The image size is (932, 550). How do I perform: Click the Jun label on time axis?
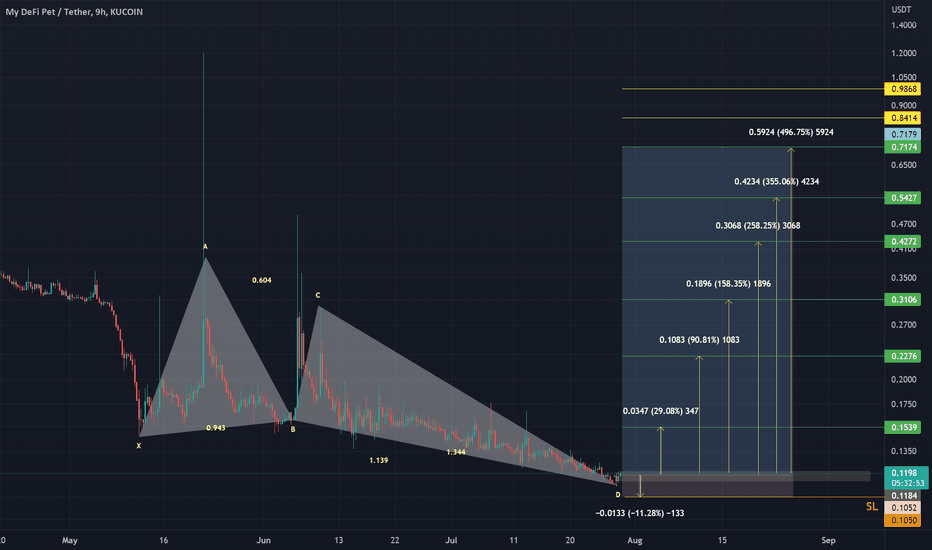(263, 540)
